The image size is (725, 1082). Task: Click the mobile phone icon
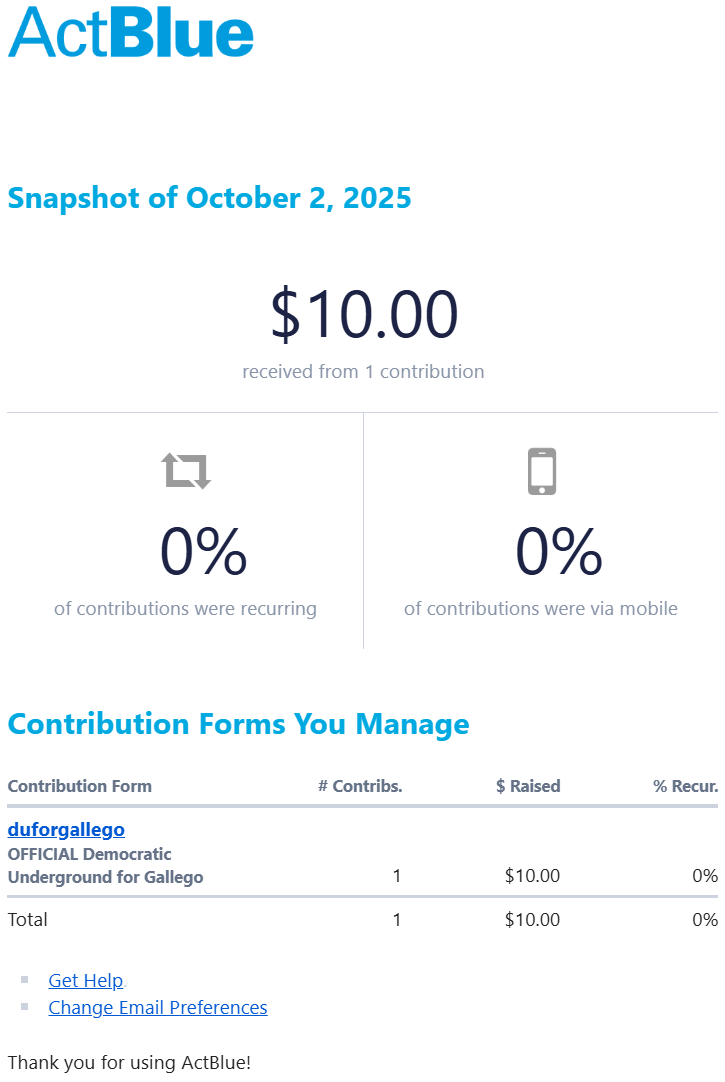[x=542, y=471]
